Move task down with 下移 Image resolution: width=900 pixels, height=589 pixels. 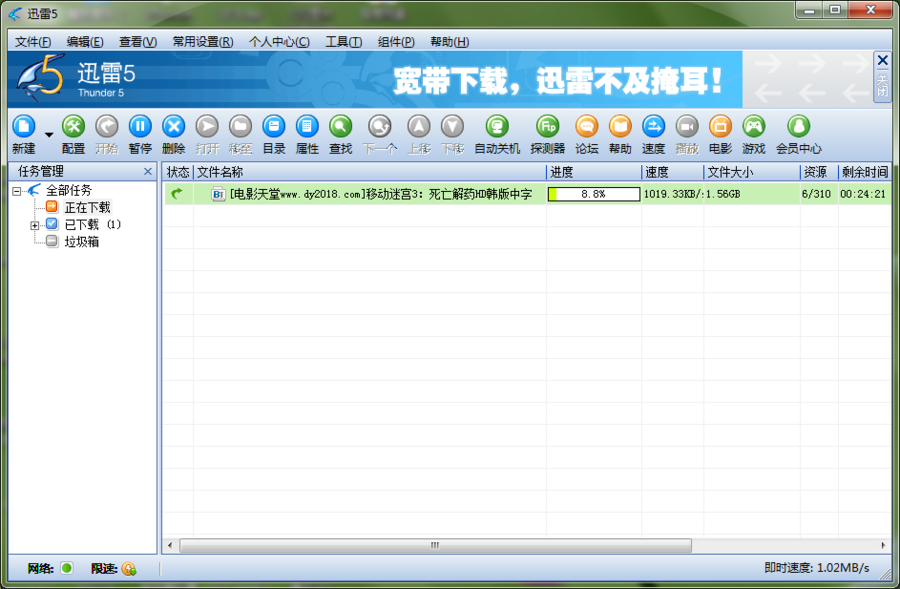click(x=452, y=126)
